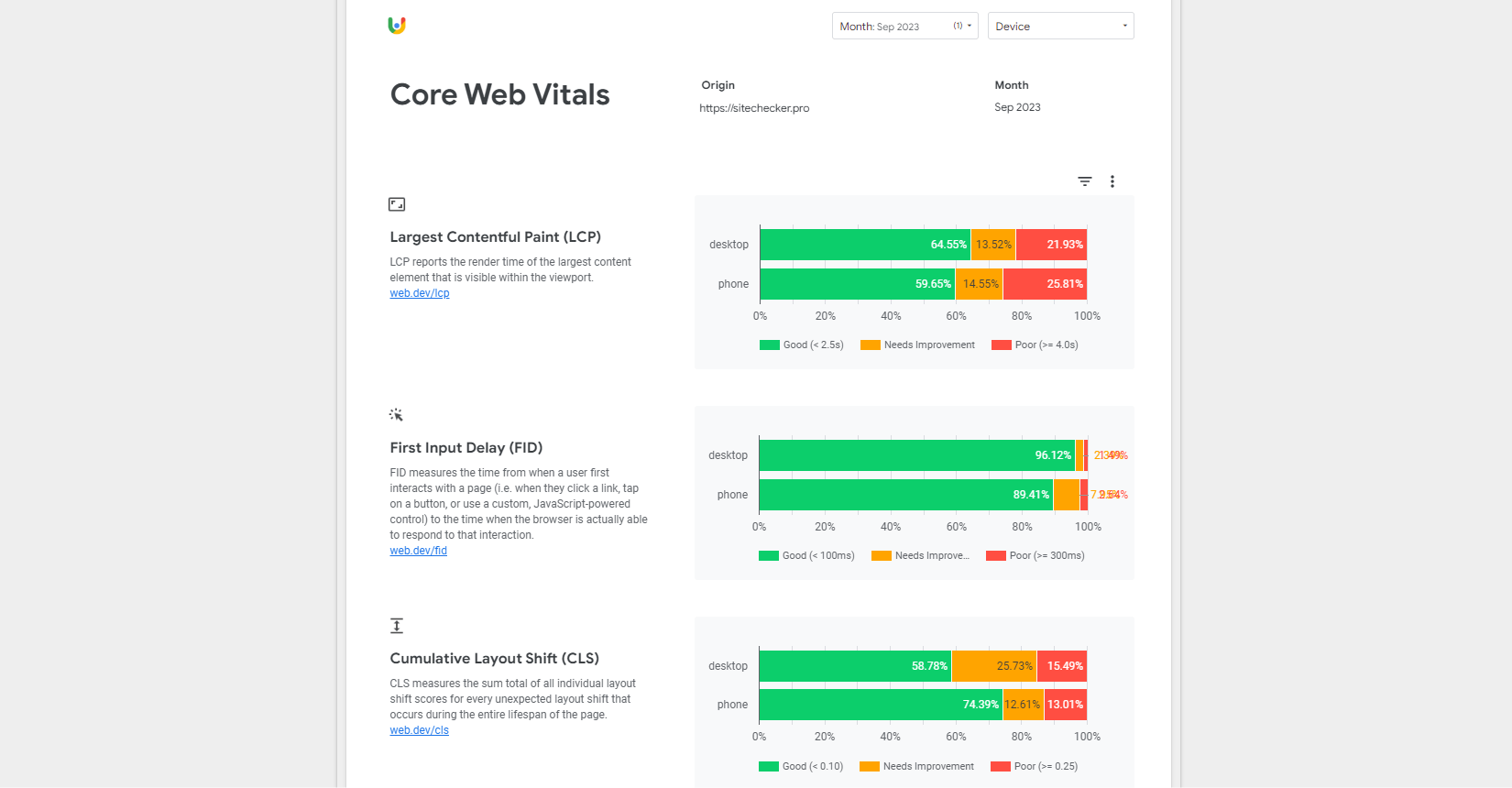Click the truncated FID Needs Improve... legend entry
1512x788 pixels.
(x=920, y=556)
